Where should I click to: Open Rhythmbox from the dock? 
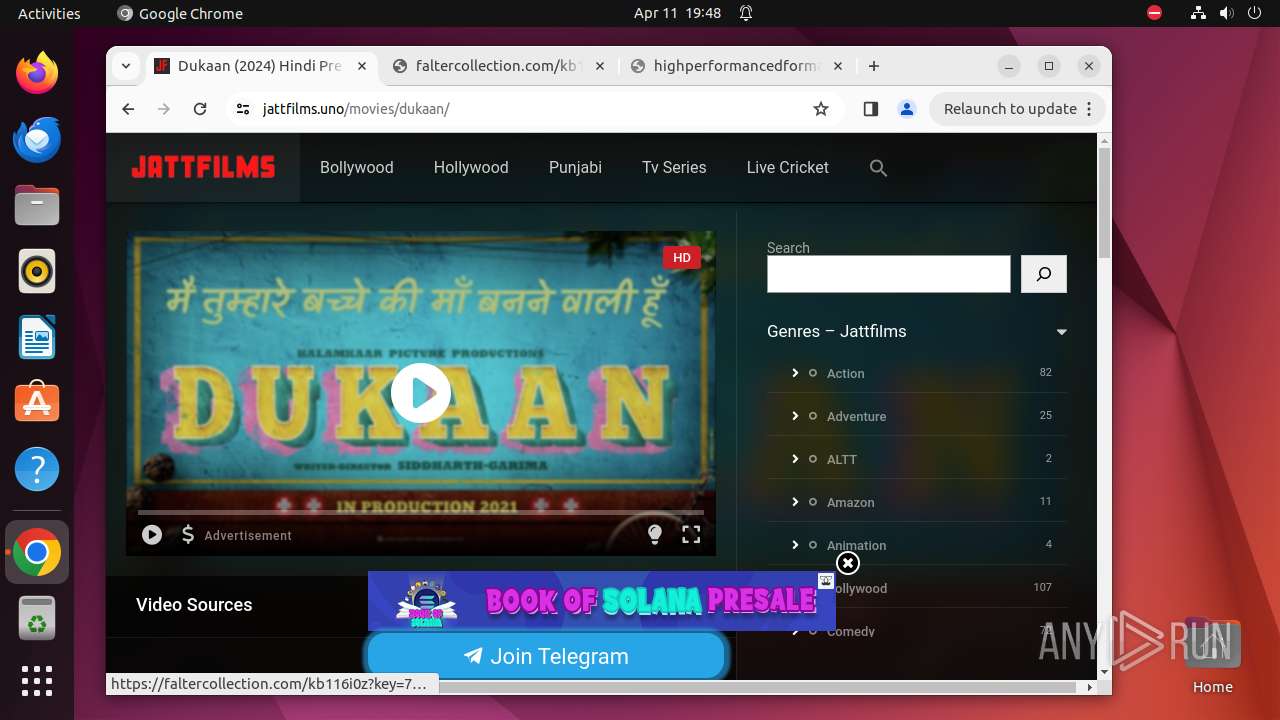37,271
